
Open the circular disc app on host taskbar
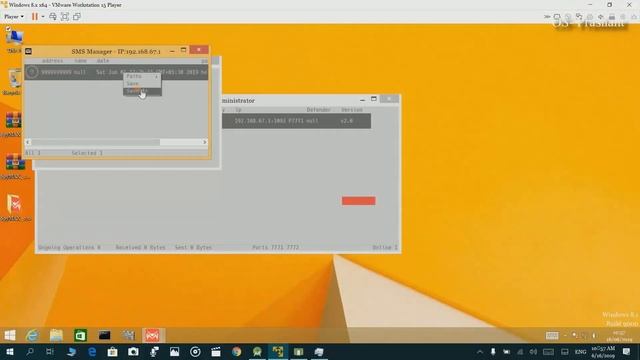point(195,352)
